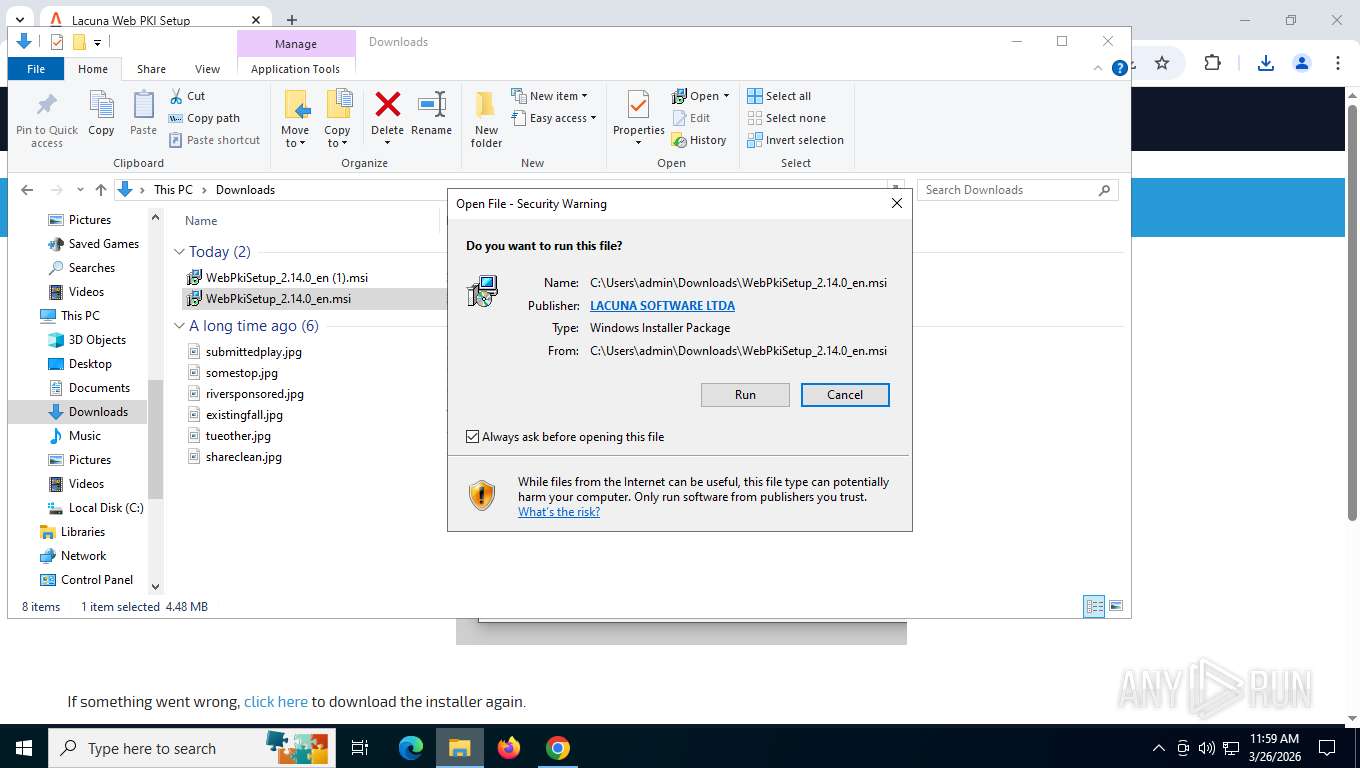Click Search Downloads input field
The width and height of the screenshot is (1360, 768).
[1018, 190]
